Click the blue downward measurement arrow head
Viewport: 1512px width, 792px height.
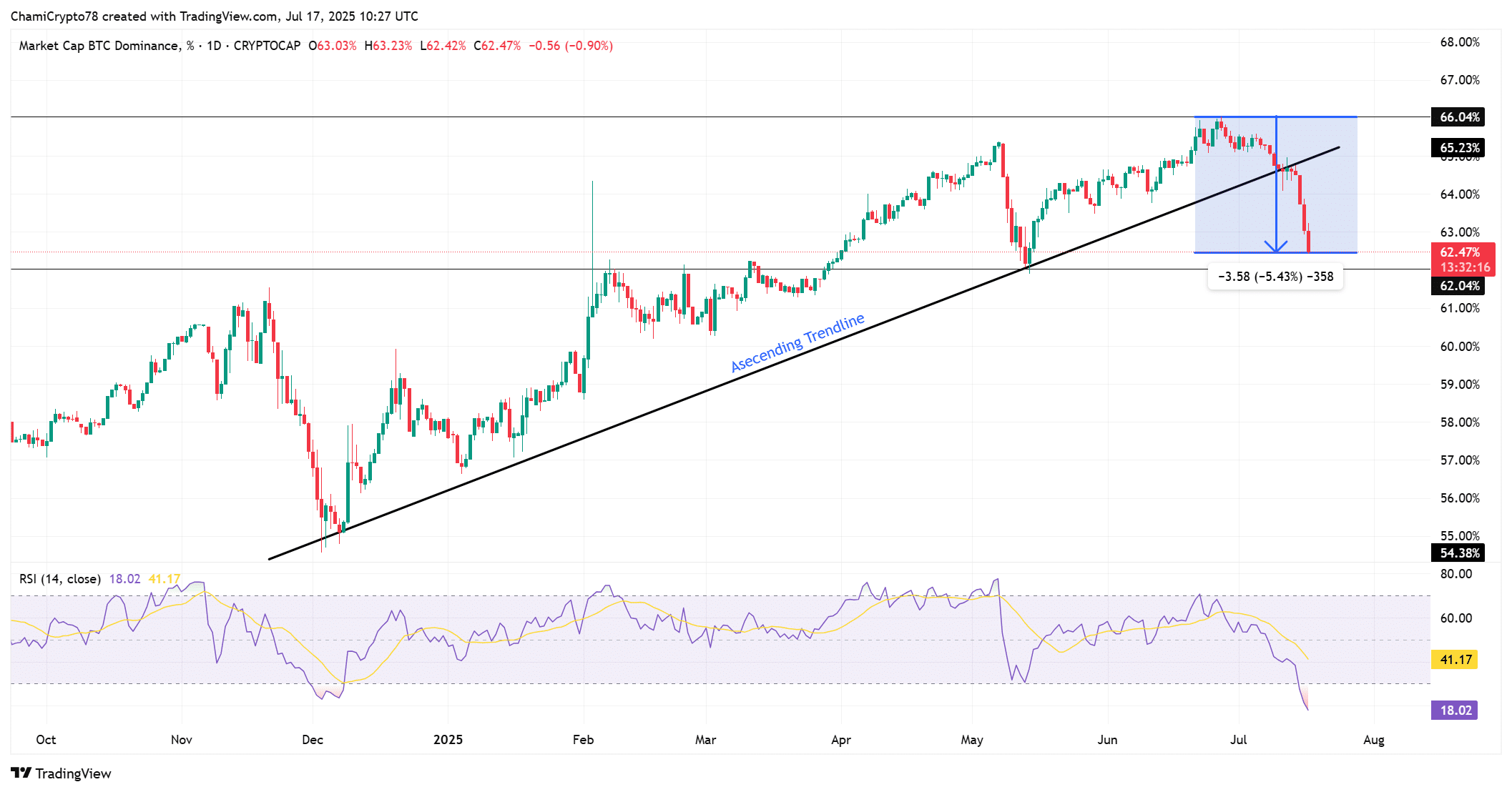coord(1276,248)
